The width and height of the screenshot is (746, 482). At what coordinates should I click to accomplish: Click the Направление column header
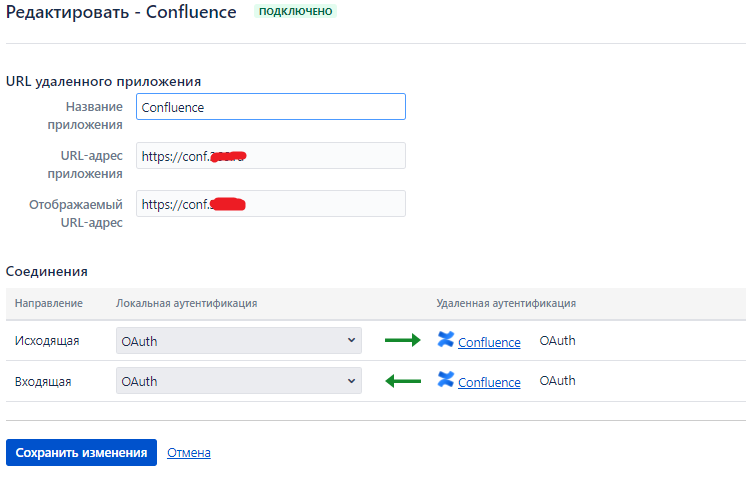click(49, 303)
